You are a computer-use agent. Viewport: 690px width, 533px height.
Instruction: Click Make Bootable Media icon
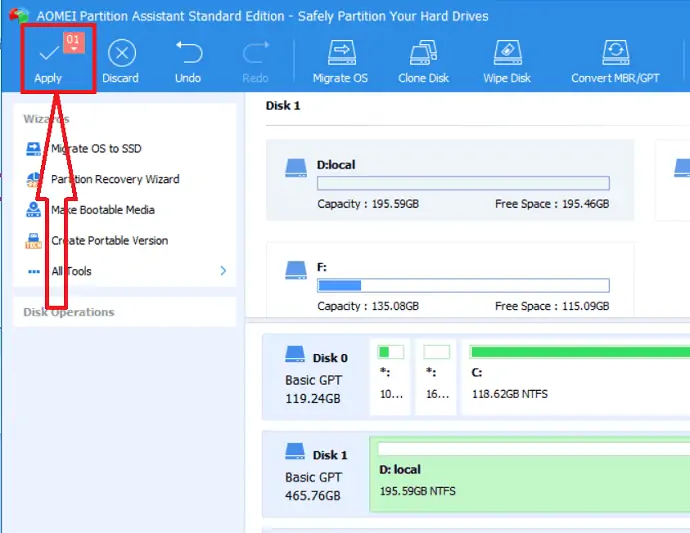(33, 210)
